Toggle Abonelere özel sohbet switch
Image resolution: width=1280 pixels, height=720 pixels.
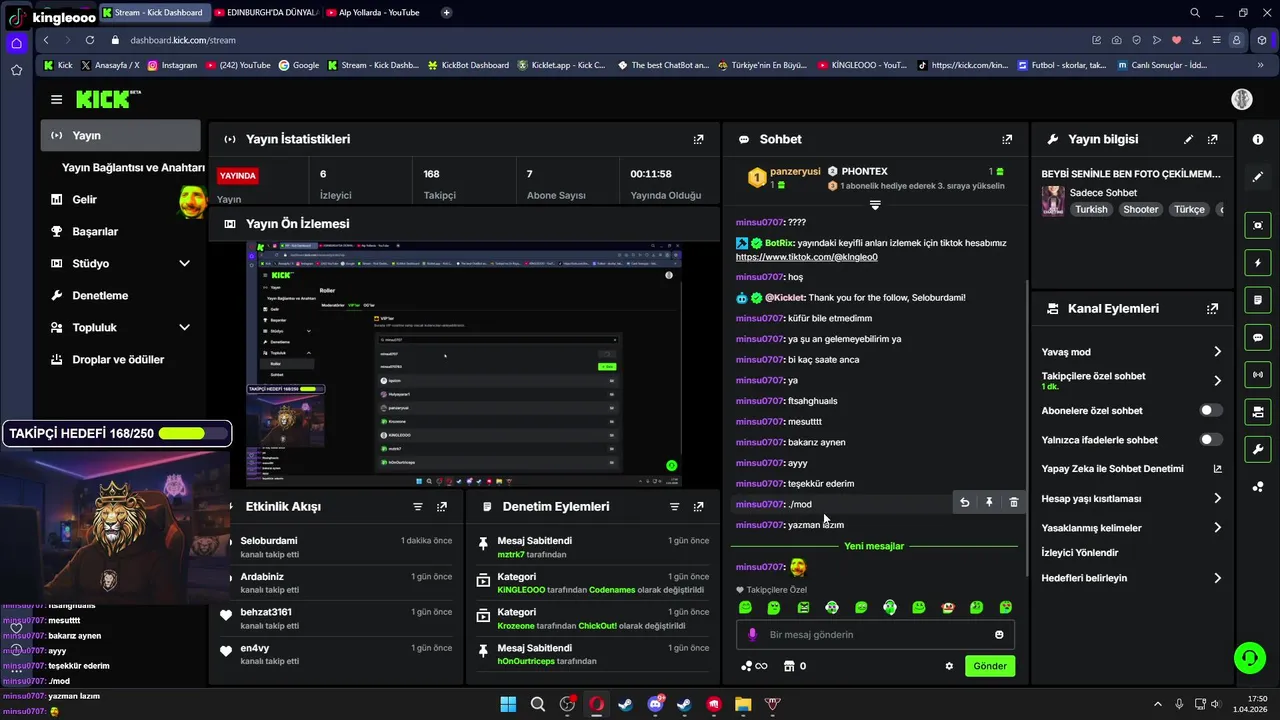(1211, 410)
